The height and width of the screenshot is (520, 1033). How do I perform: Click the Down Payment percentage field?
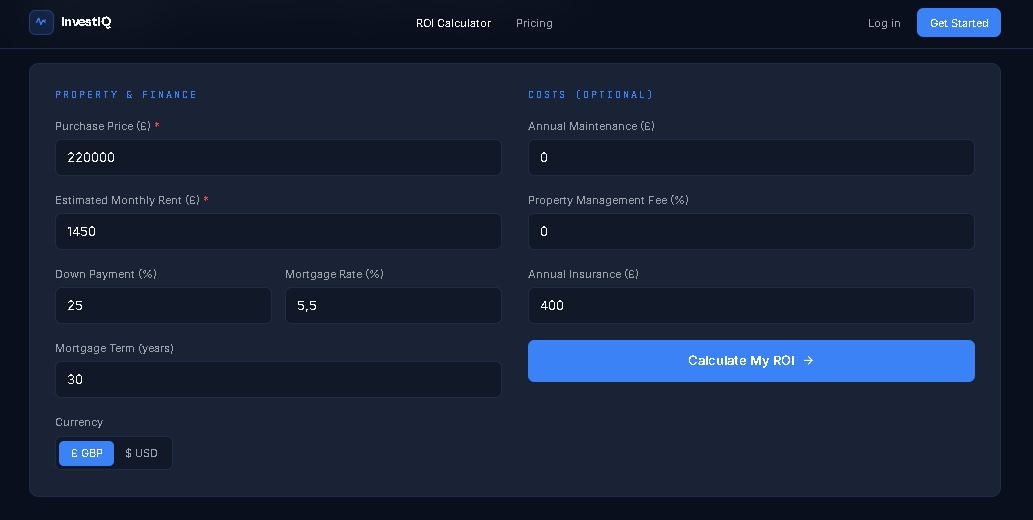[x=163, y=305]
